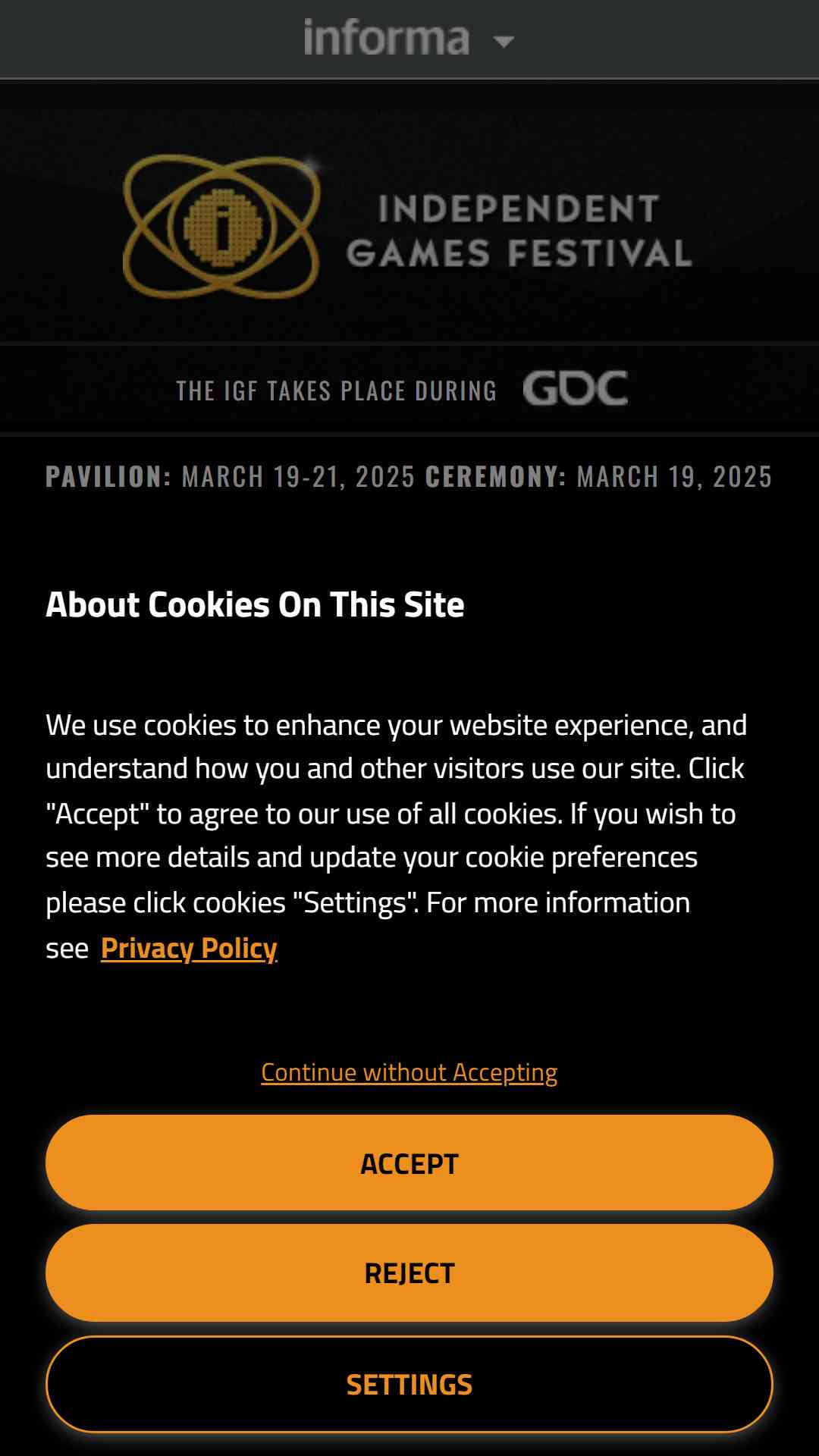Click the quoted word "Settings" in cookie notice

click(x=356, y=902)
